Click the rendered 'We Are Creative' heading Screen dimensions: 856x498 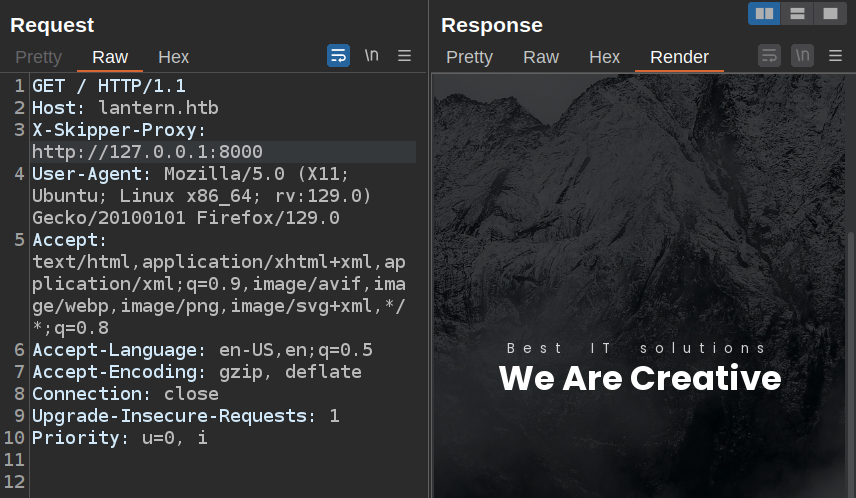639,378
